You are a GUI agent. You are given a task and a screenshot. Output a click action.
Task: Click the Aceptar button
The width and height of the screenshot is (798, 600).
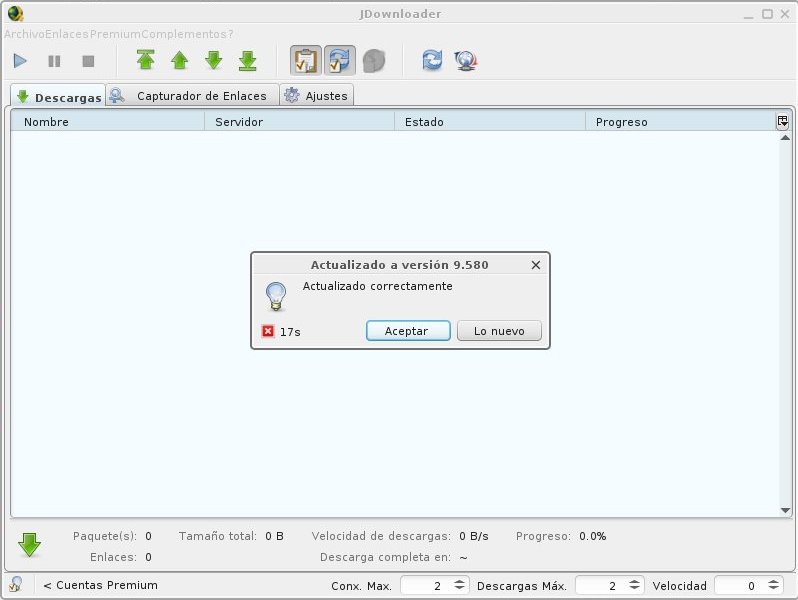pyautogui.click(x=408, y=331)
